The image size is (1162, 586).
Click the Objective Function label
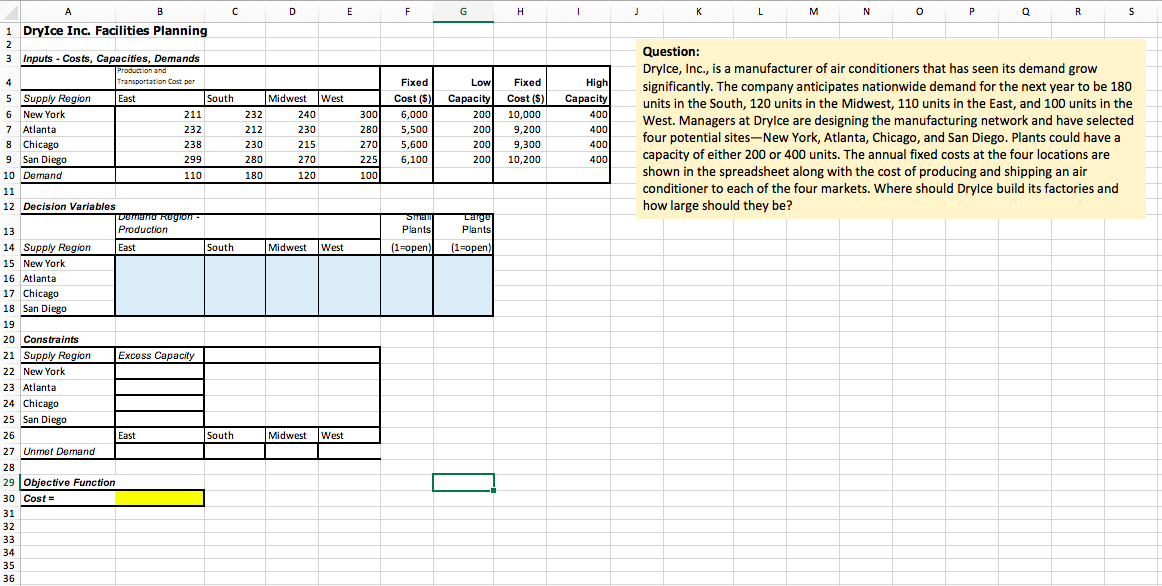pyautogui.click(x=70, y=482)
